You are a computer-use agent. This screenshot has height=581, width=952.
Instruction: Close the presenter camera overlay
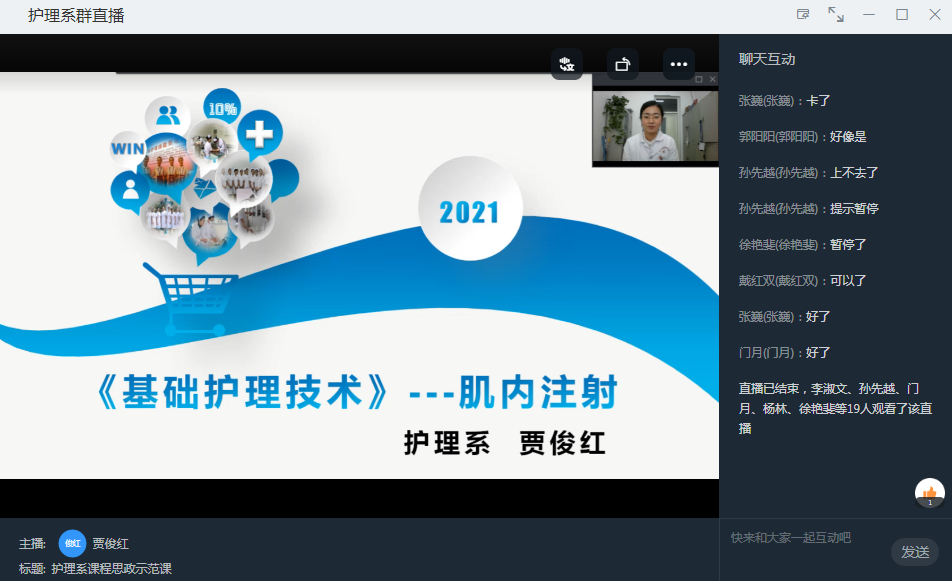712,80
